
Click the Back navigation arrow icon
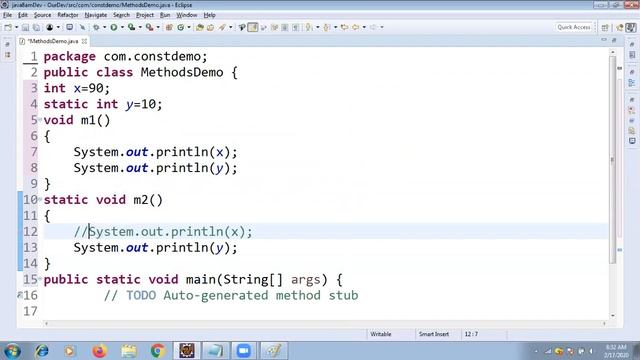click(356, 27)
